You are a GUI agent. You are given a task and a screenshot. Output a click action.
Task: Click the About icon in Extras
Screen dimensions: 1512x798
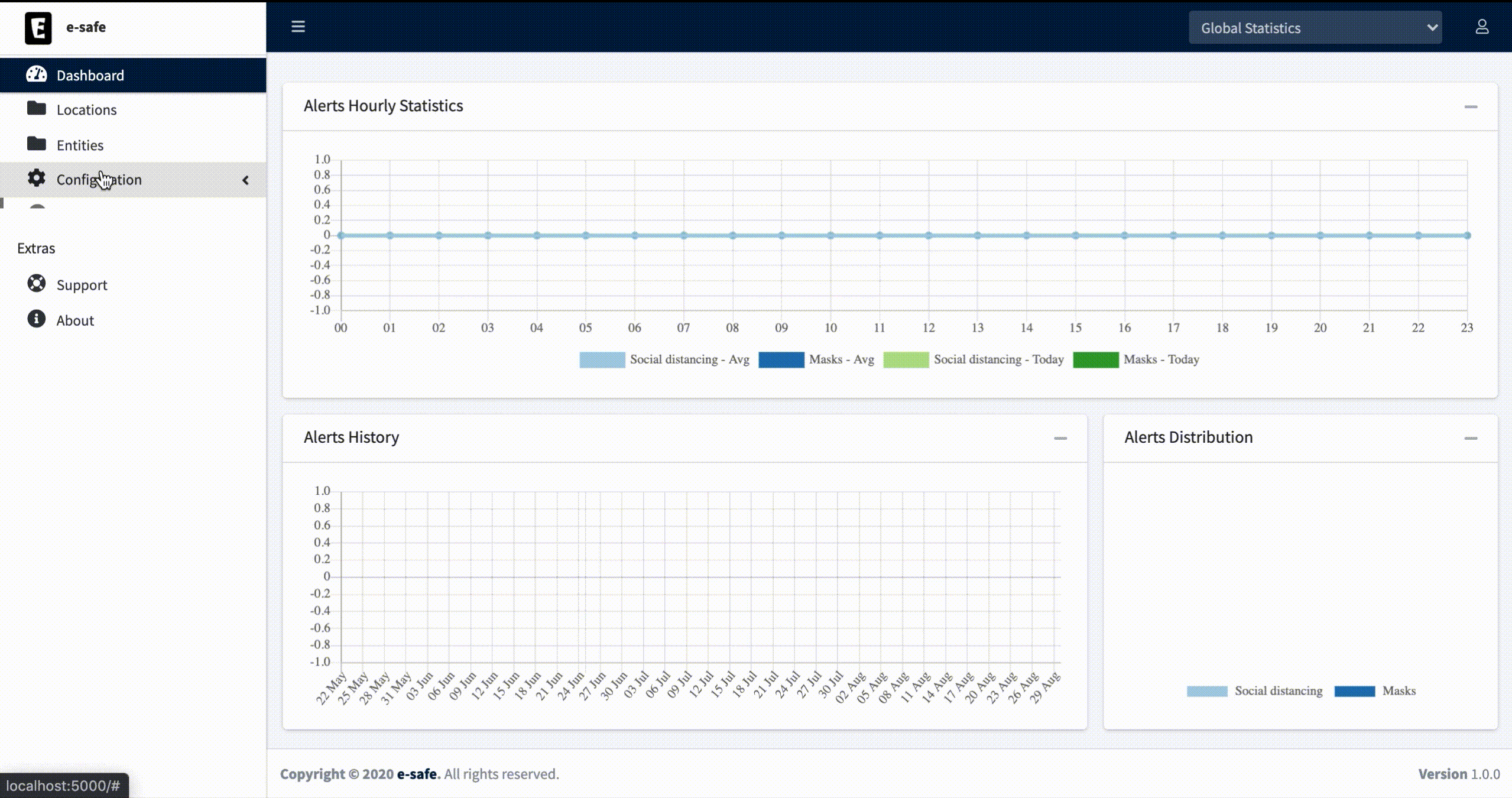point(35,319)
